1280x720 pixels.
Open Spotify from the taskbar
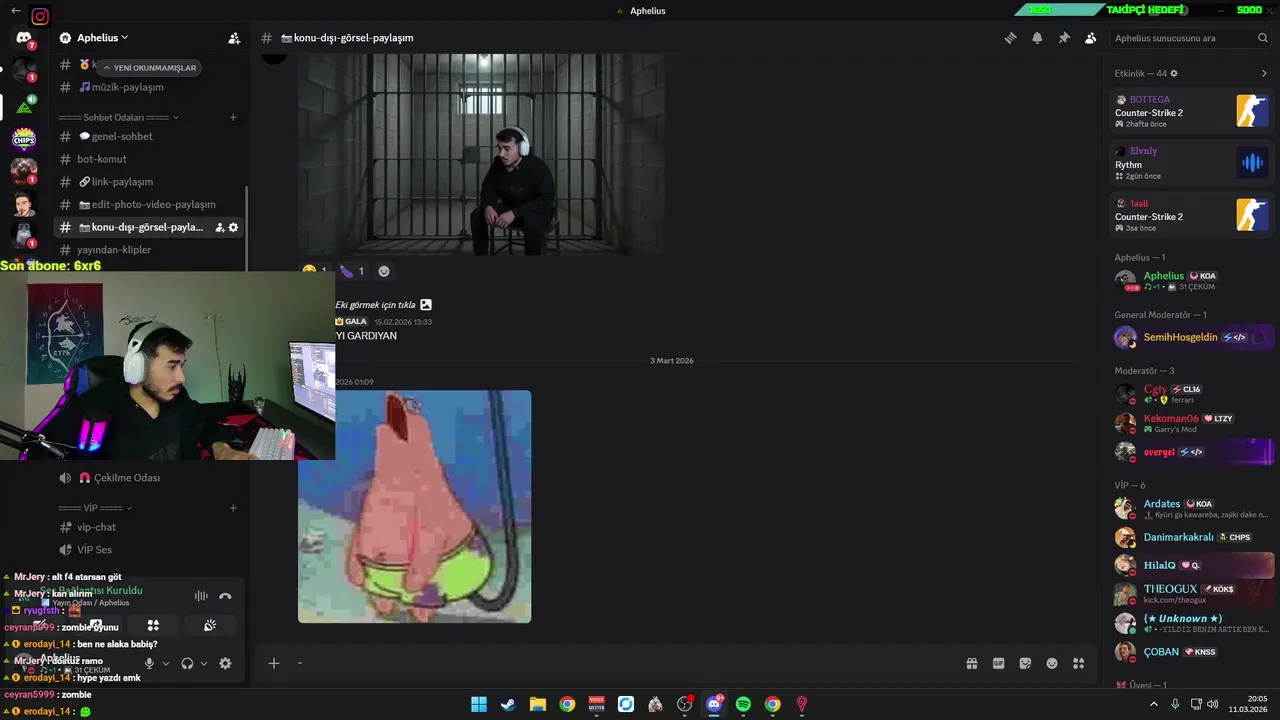click(743, 704)
